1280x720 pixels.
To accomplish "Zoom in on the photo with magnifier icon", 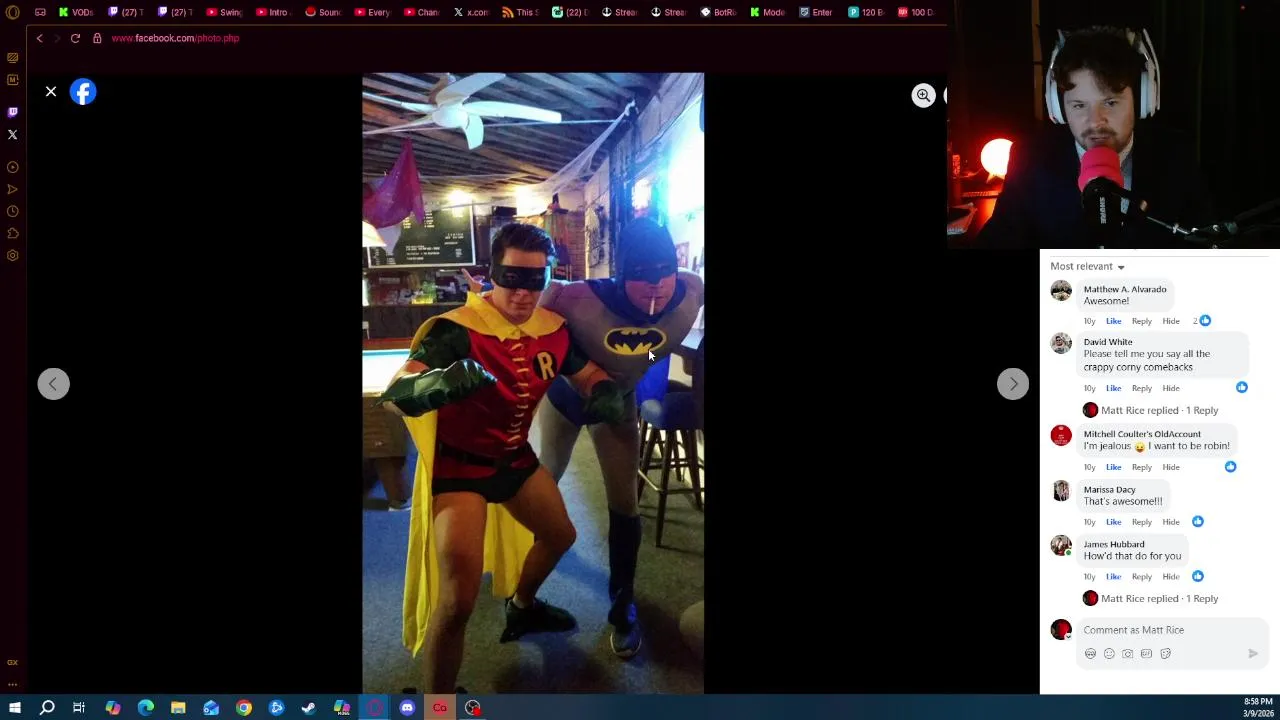I will (x=923, y=95).
